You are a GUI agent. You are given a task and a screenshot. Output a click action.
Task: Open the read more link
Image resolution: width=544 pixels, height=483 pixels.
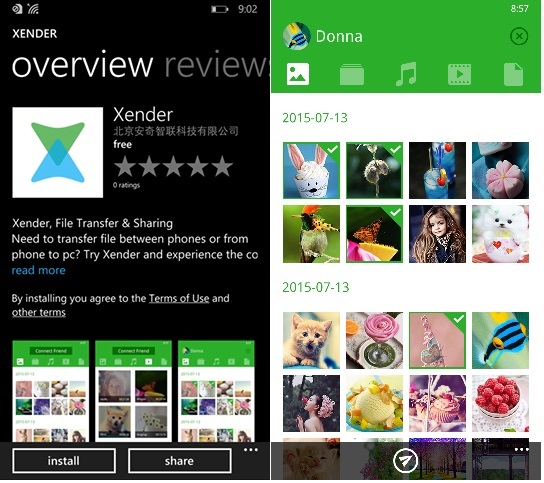pyautogui.click(x=39, y=270)
